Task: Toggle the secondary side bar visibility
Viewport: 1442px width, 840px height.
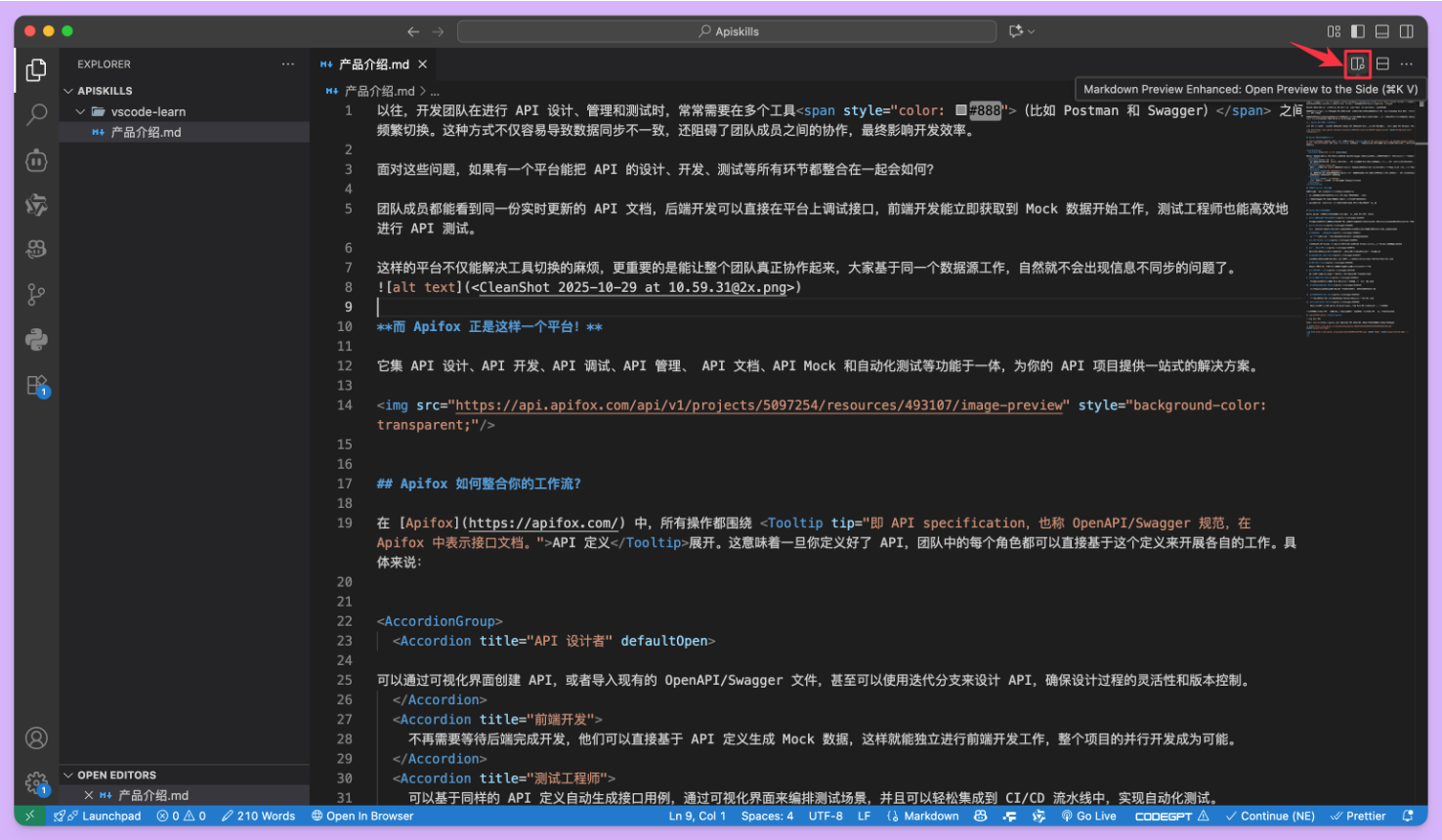Action: pos(1407,31)
